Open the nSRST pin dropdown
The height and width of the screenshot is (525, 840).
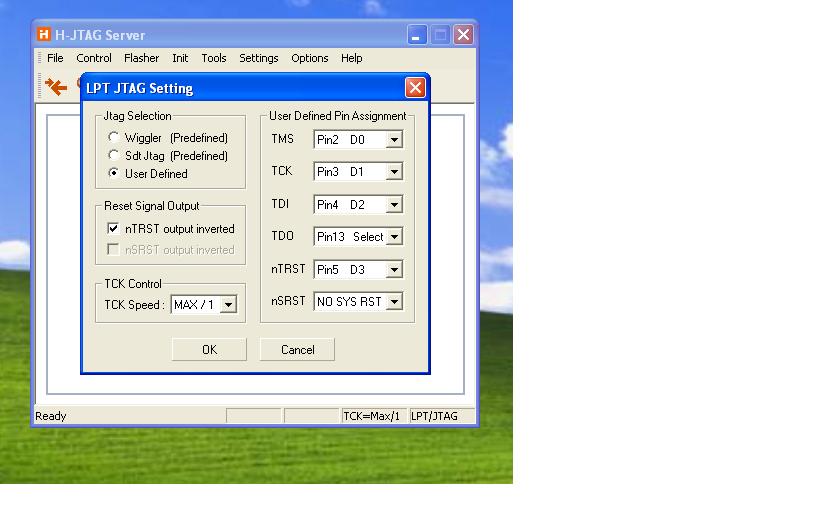394,302
